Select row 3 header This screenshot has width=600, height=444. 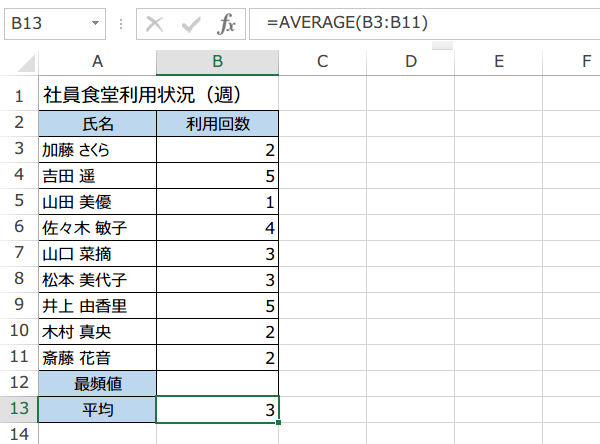(19, 149)
